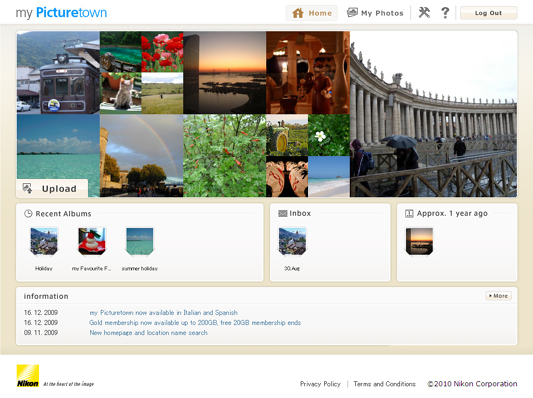Go to the Home tab
533x398 pixels.
coord(312,13)
